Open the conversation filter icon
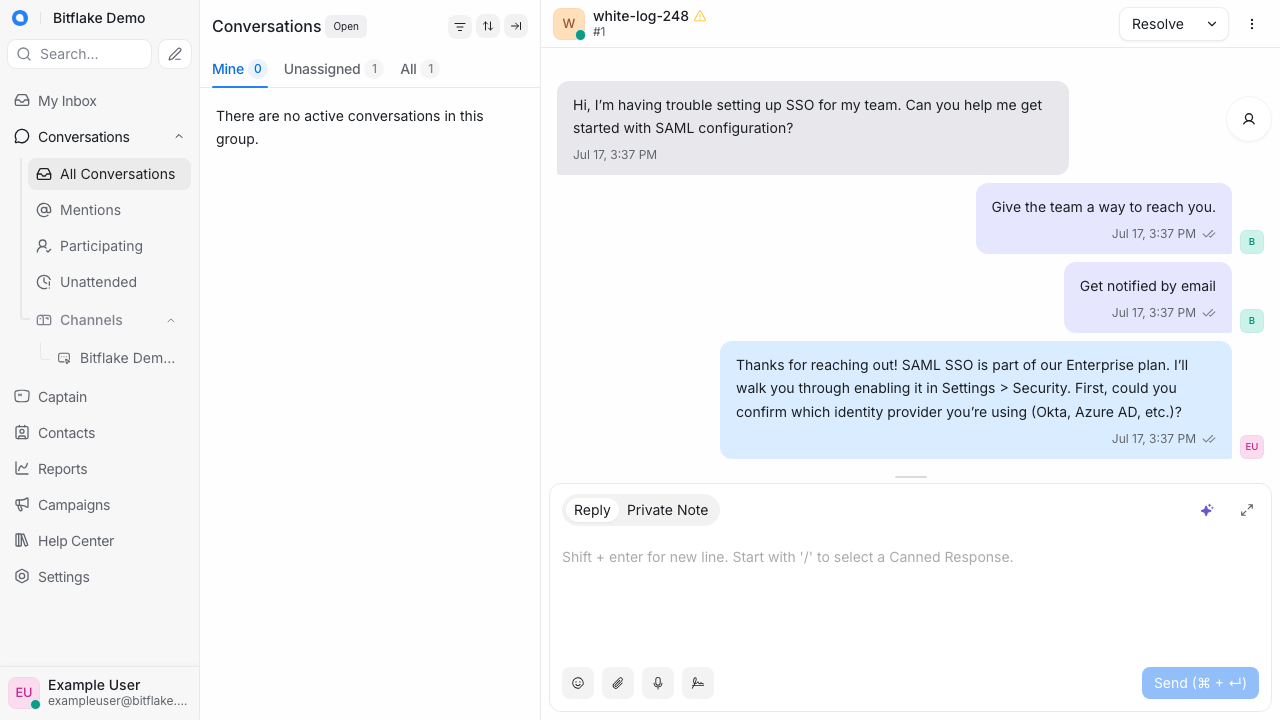Viewport: 1280px width, 720px height. 460,27
